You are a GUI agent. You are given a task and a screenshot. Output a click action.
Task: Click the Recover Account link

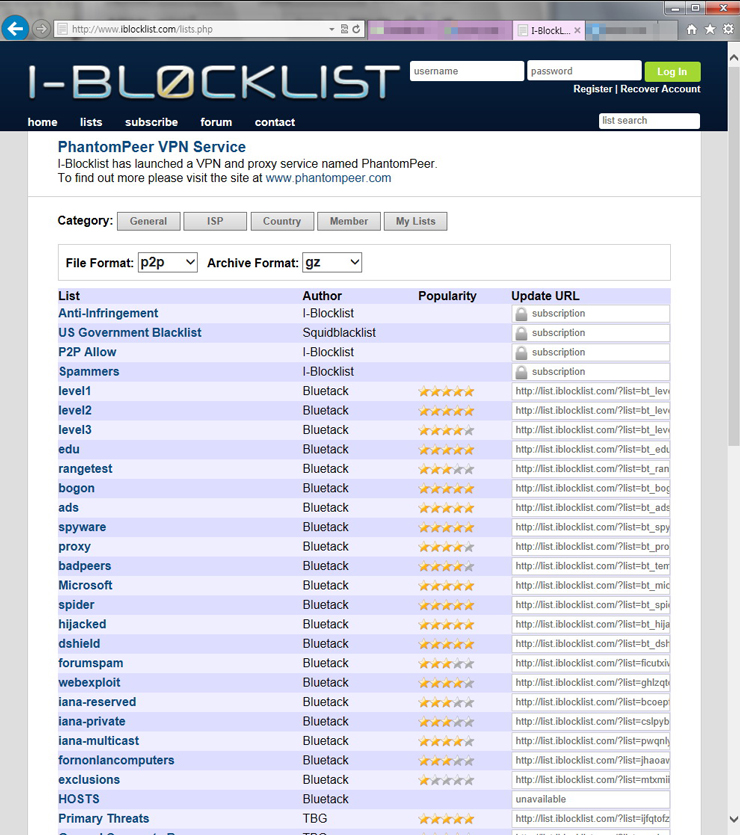[660, 89]
